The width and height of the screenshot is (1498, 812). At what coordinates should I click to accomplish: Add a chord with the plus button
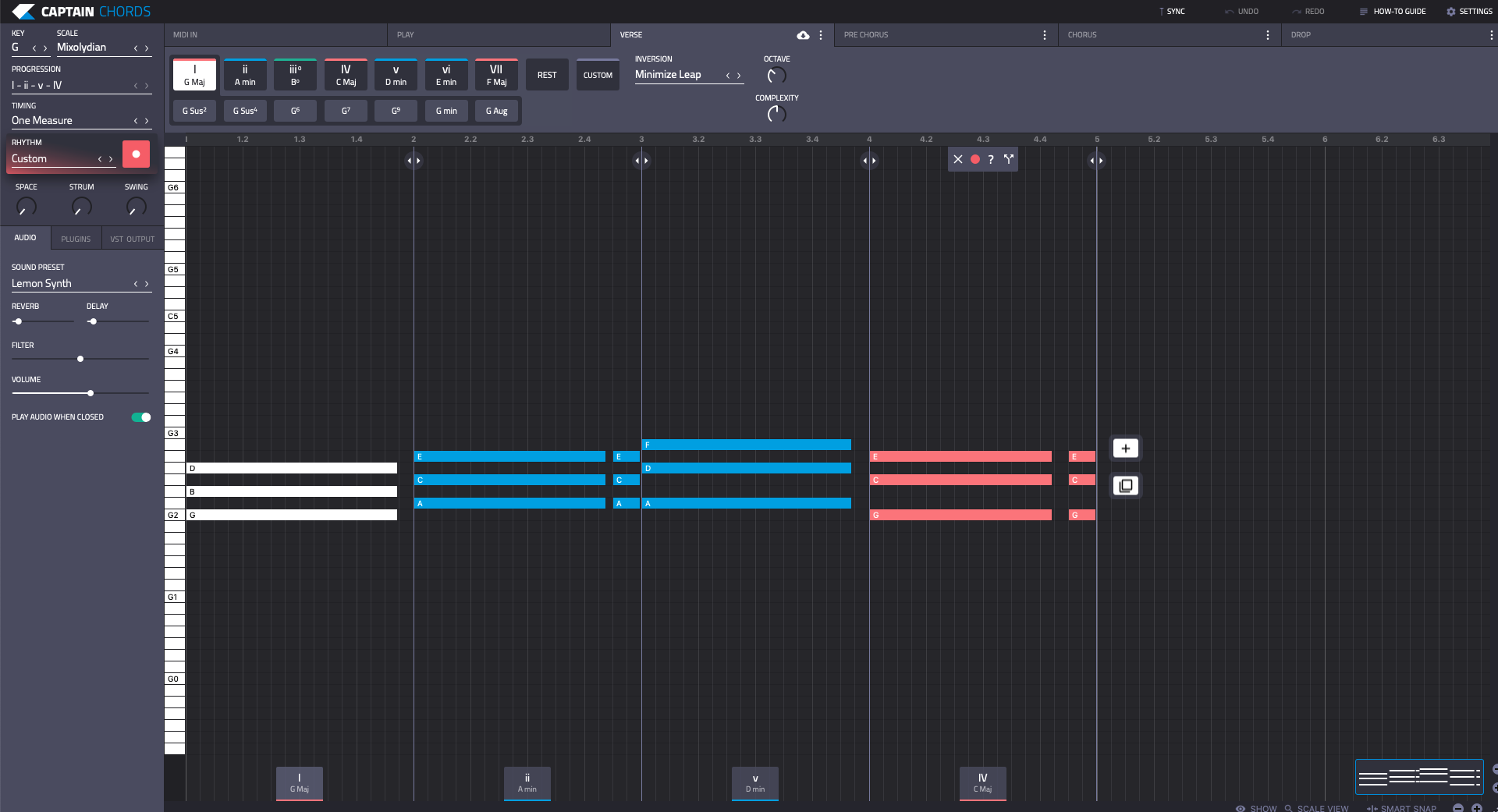[x=1126, y=449]
